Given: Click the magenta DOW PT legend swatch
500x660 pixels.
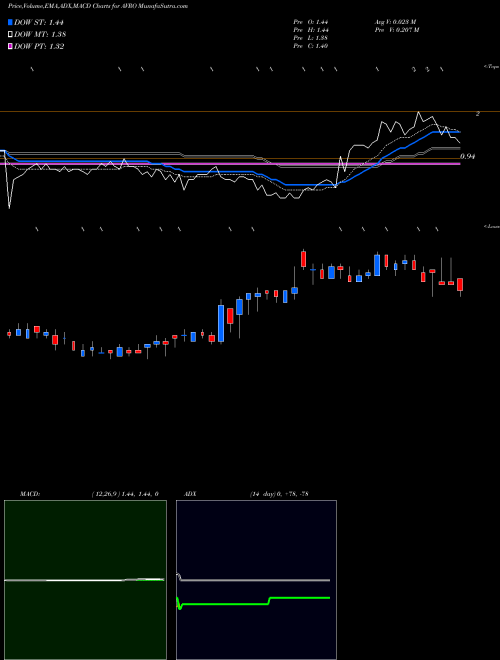Looking at the screenshot, I should (x=10, y=46).
